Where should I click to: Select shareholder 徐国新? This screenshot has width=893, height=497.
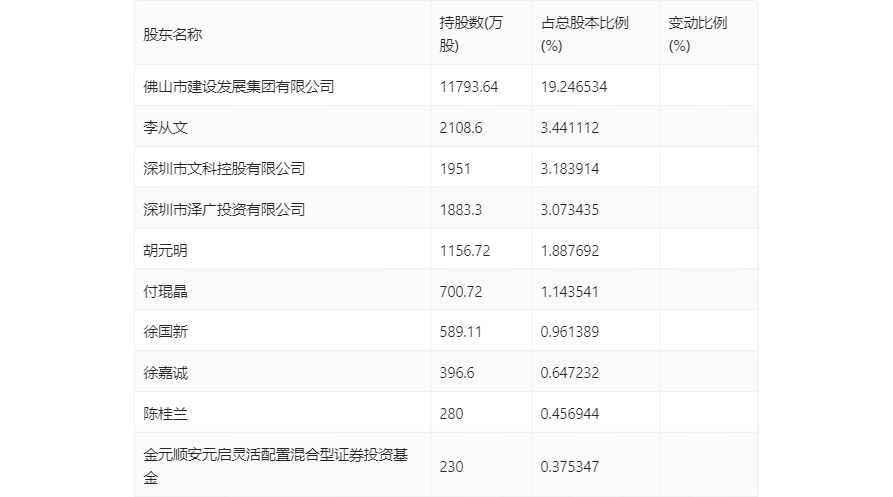165,331
